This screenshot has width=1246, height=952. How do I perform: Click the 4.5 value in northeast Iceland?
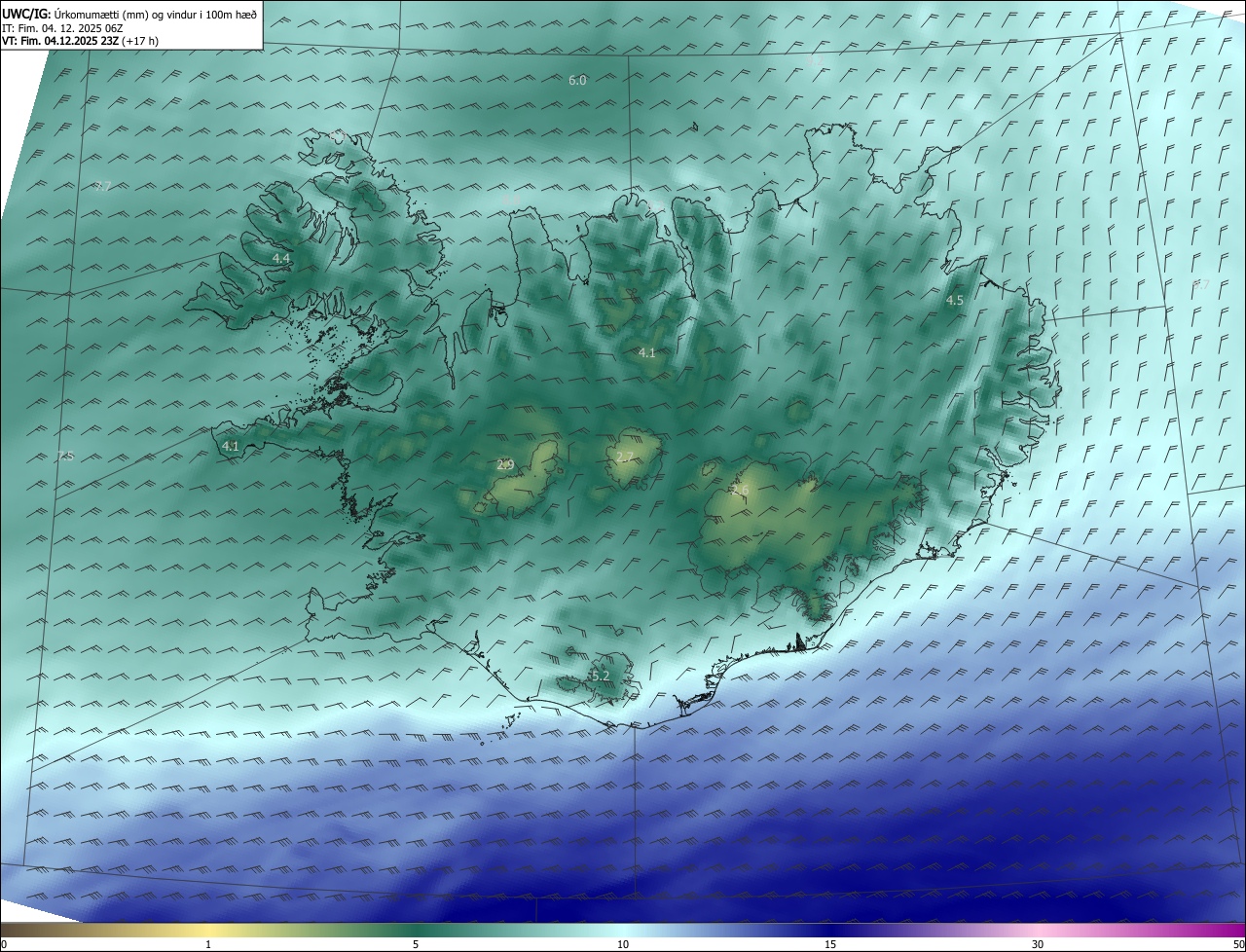pos(954,301)
